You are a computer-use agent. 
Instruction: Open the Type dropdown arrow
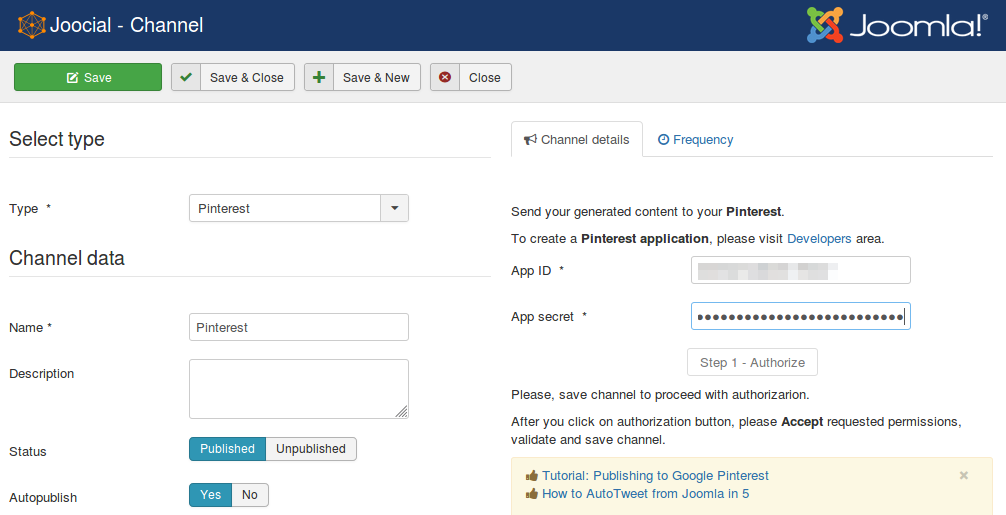point(395,208)
